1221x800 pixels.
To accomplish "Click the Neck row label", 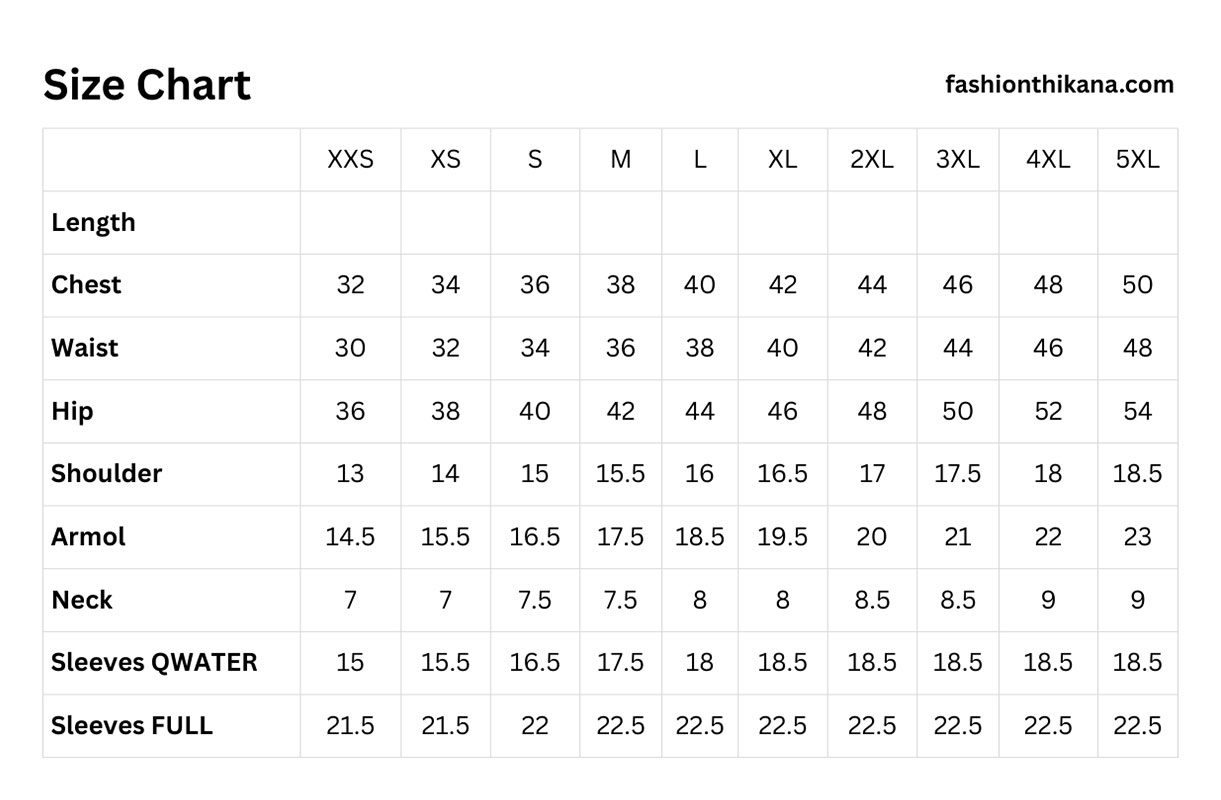I will (x=82, y=600).
